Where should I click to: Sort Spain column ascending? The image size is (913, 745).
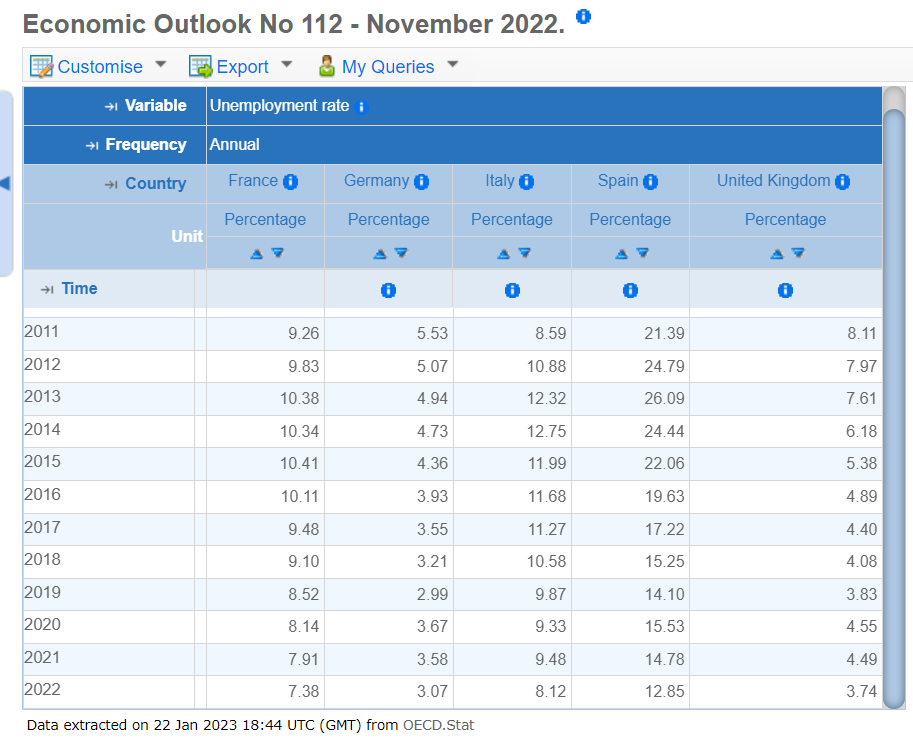click(621, 254)
